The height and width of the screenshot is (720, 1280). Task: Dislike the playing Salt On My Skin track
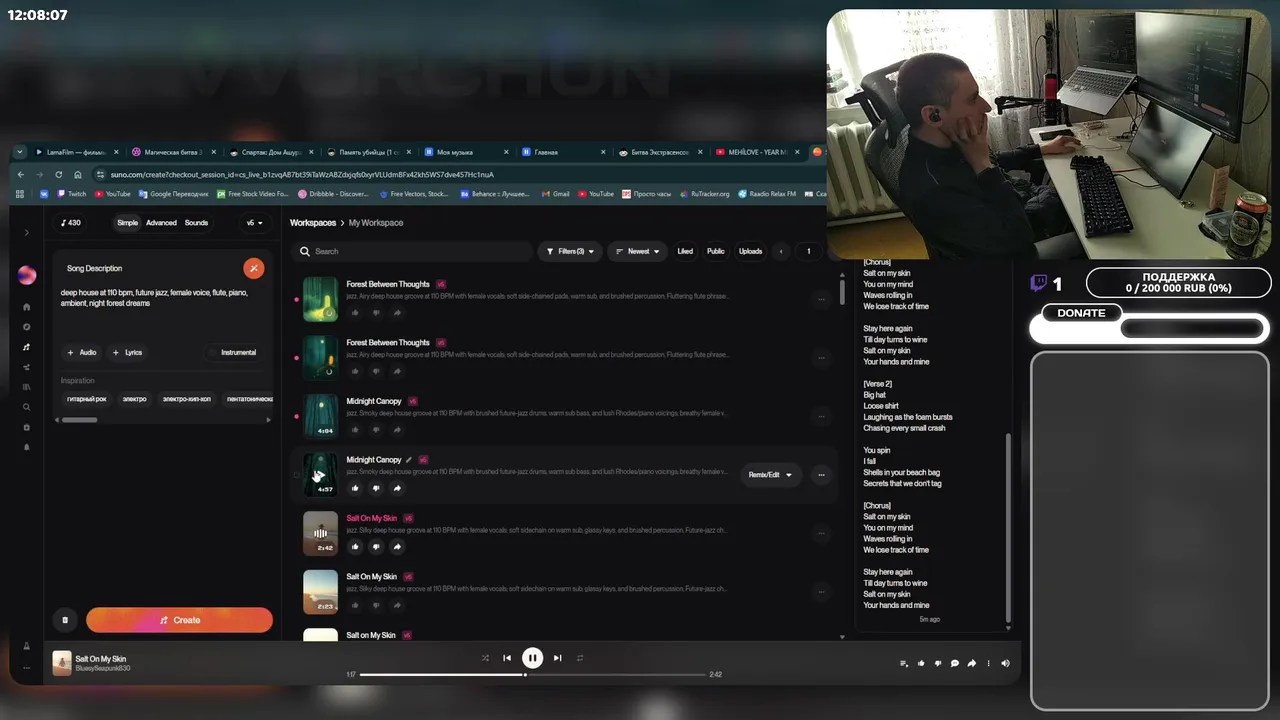point(376,547)
